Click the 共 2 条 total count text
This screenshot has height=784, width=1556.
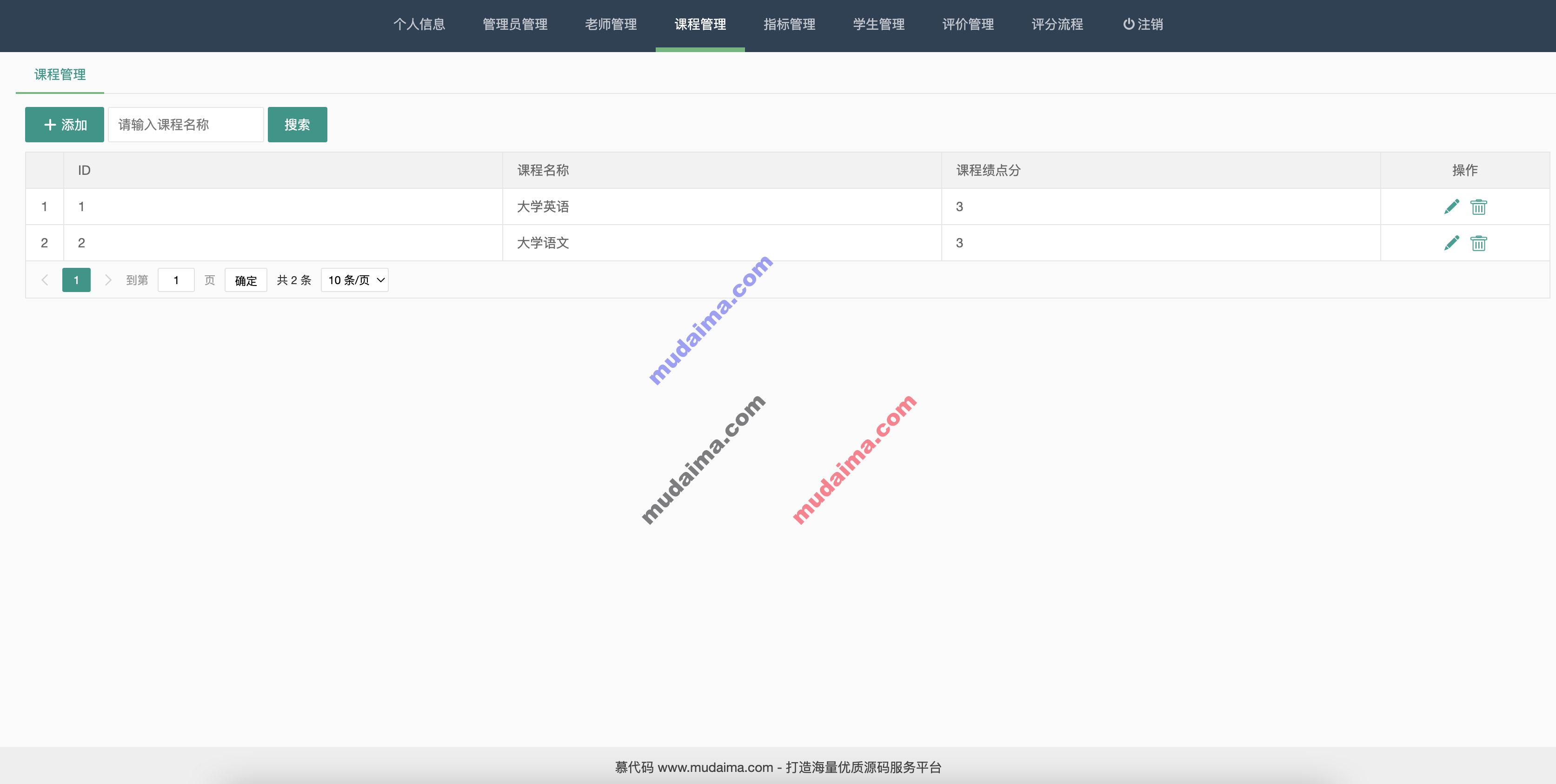(x=293, y=280)
